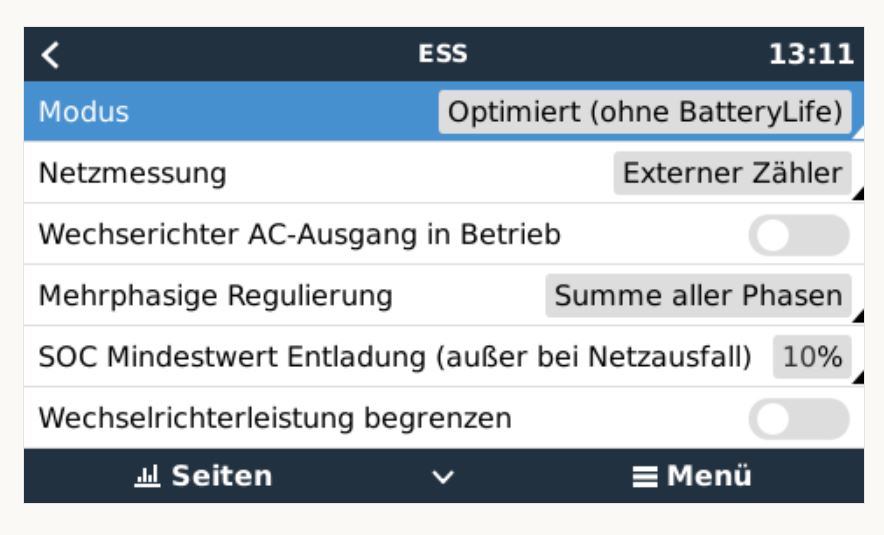Go back using the top-left arrow
The width and height of the screenshot is (884, 535).
(x=50, y=55)
